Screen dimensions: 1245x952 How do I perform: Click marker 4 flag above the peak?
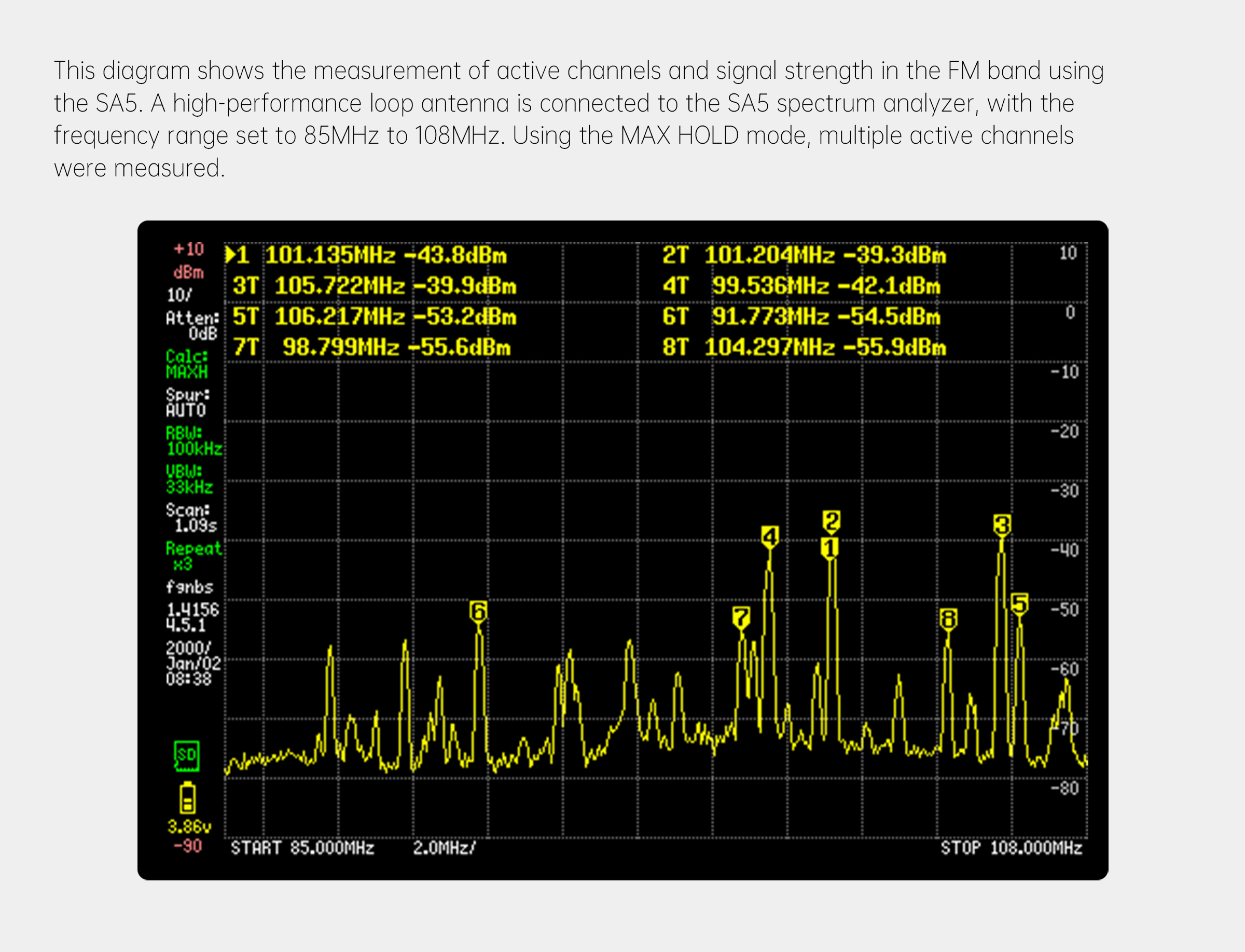[769, 536]
